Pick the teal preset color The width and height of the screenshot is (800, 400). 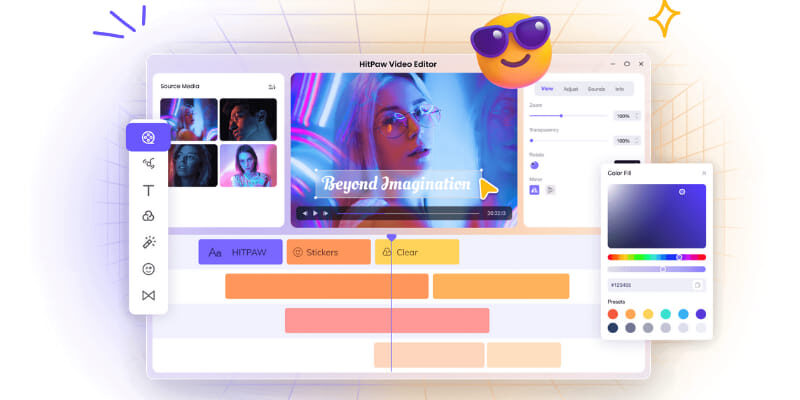point(666,314)
